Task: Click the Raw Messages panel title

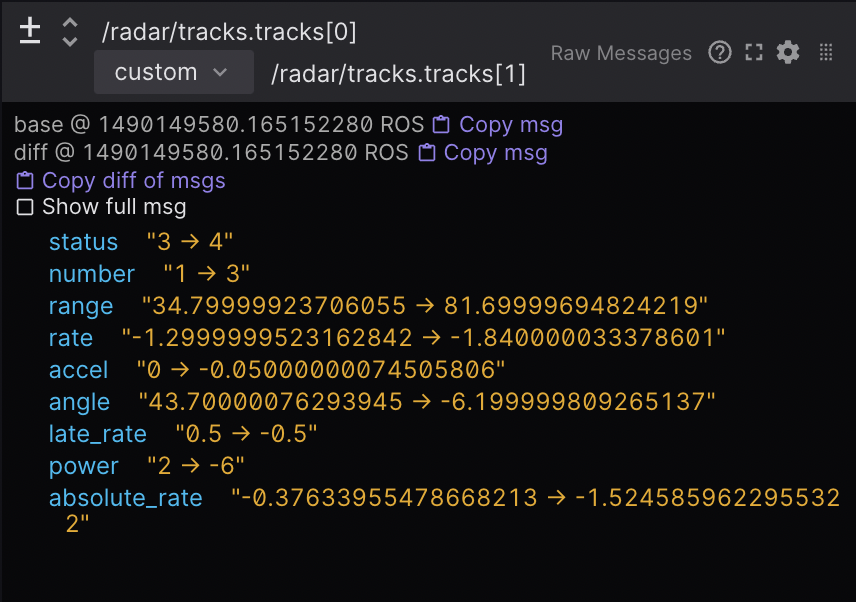Action: coord(620,53)
